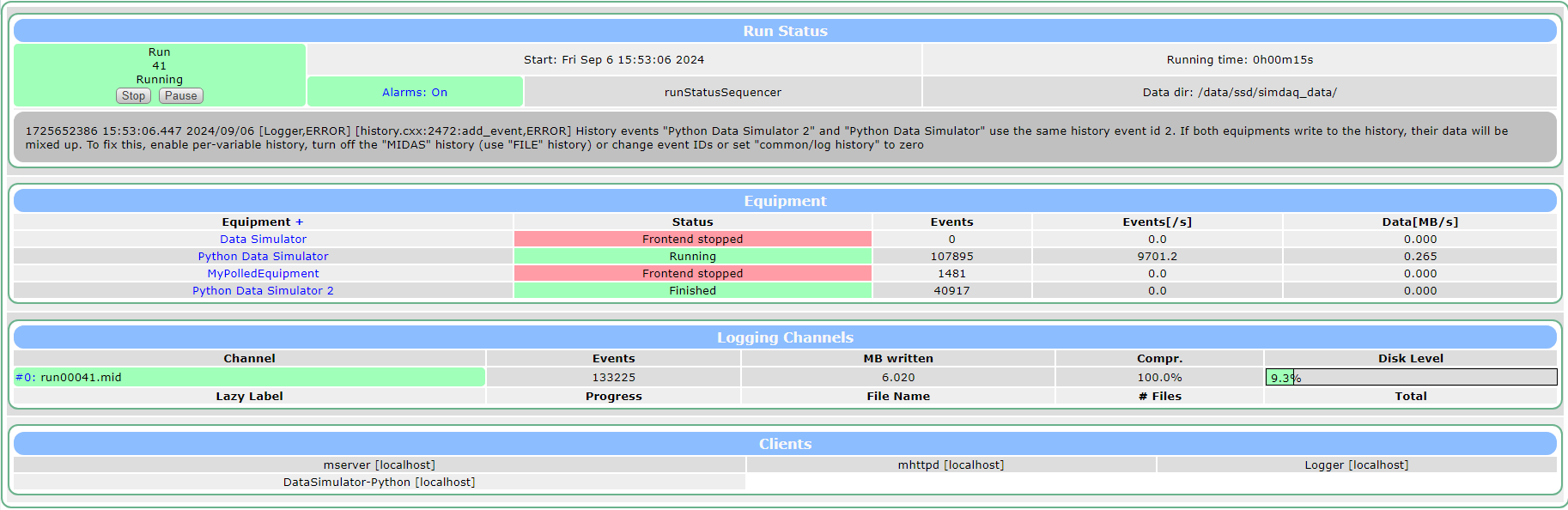The image size is (1568, 510).
Task: Click the Disk Level progress bar
Action: (1411, 377)
